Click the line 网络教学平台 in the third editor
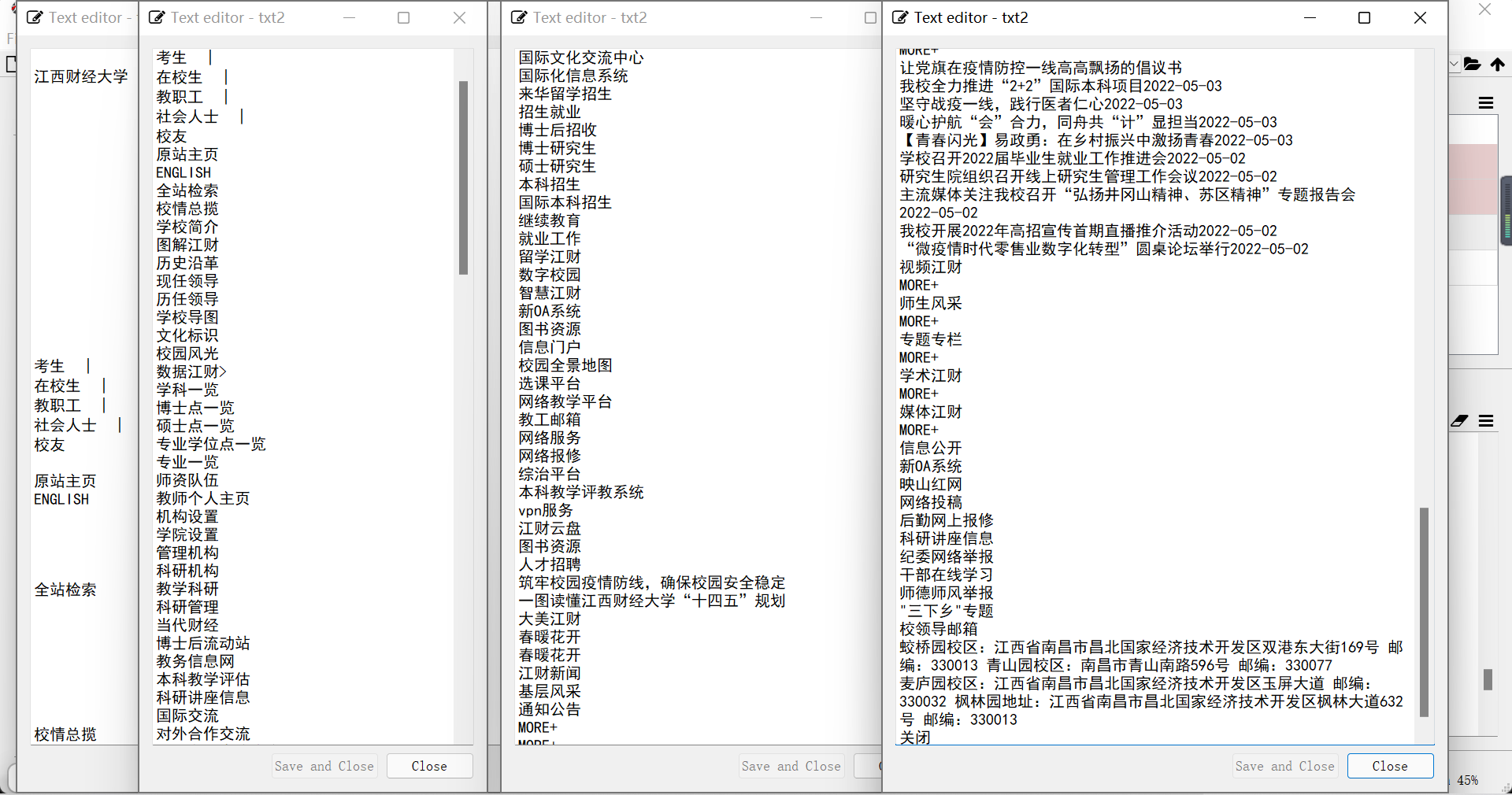Screen dimensions: 1512x795 [565, 401]
